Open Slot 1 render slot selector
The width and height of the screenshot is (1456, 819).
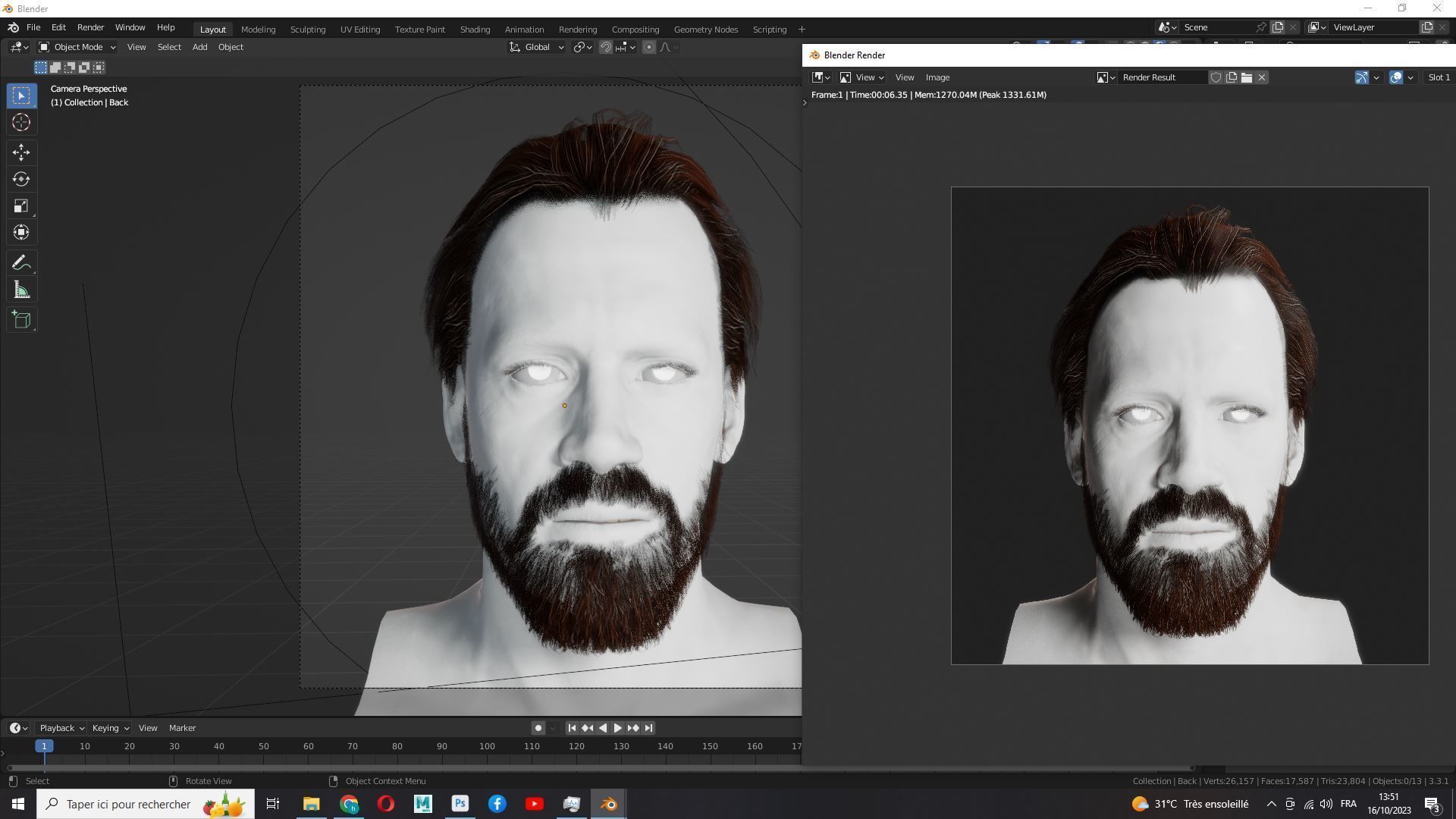coord(1439,77)
